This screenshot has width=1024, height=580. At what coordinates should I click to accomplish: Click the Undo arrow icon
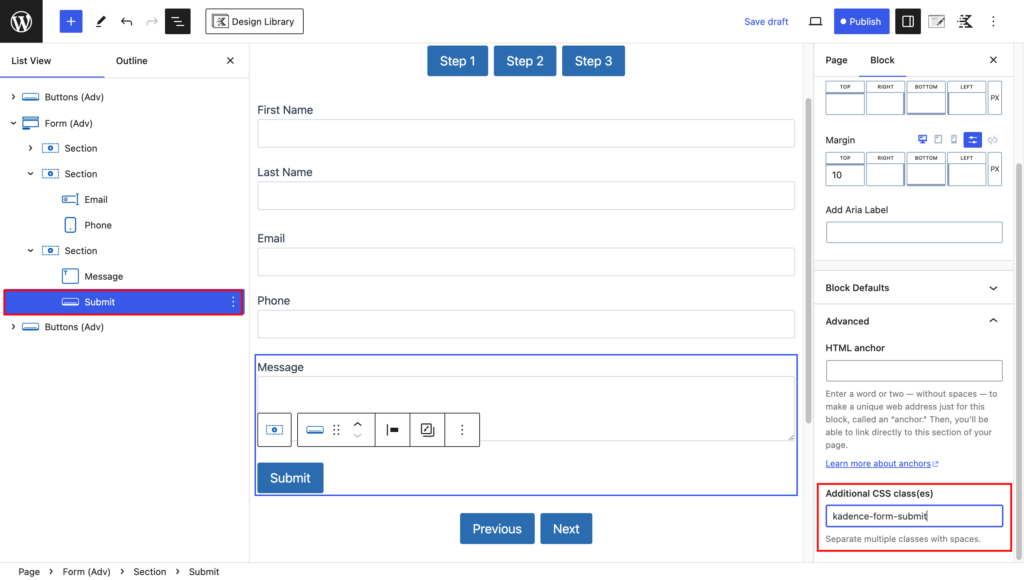(x=124, y=21)
